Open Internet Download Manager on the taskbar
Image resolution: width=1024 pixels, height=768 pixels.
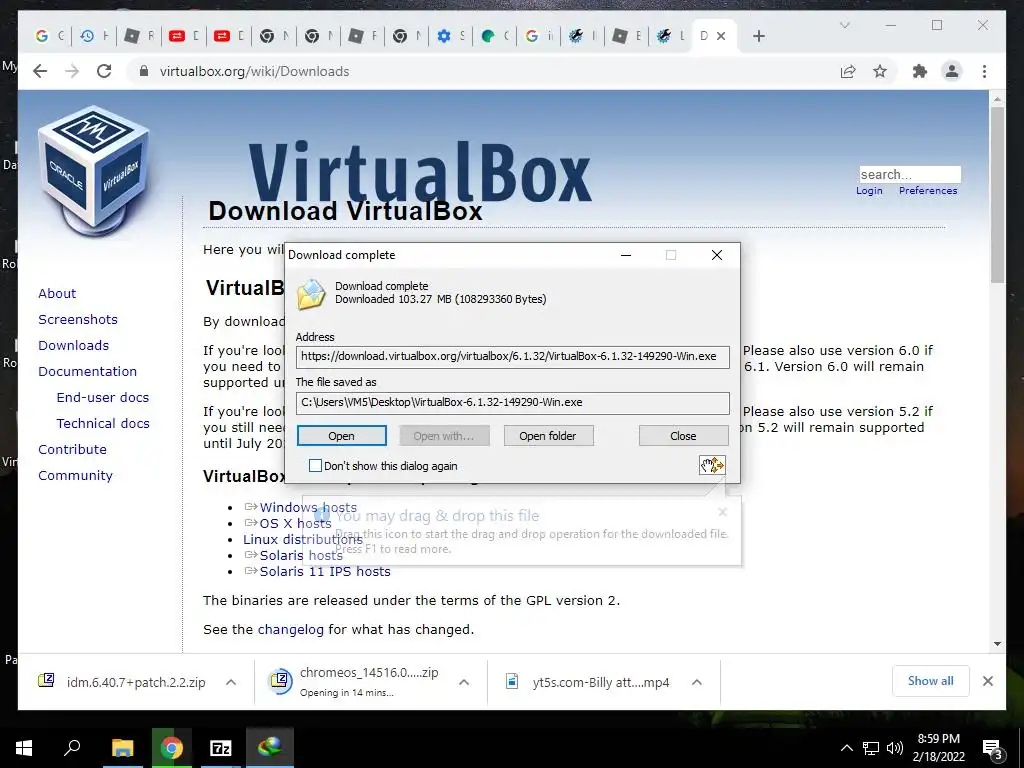coord(270,748)
